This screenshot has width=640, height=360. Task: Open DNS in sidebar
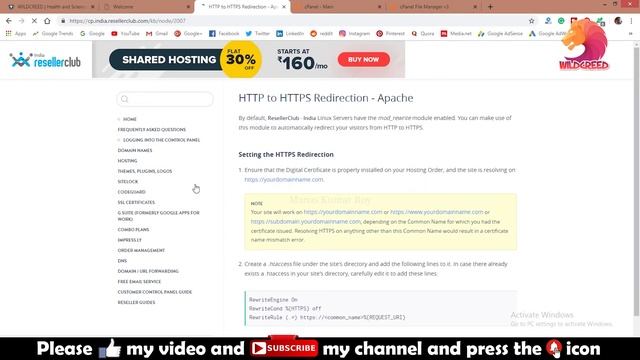click(x=122, y=261)
